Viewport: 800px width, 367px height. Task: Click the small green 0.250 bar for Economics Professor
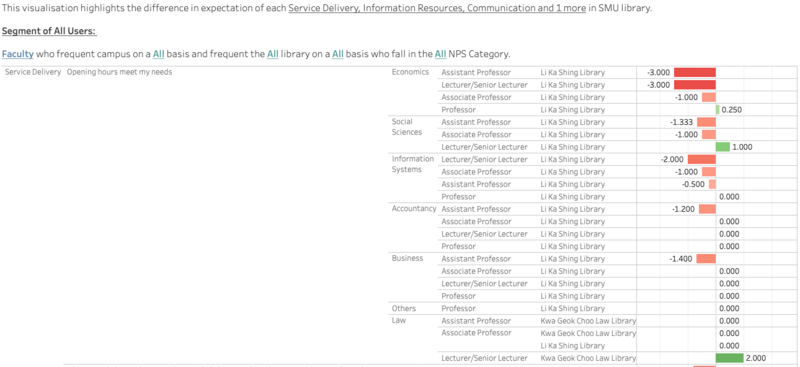tap(717, 110)
